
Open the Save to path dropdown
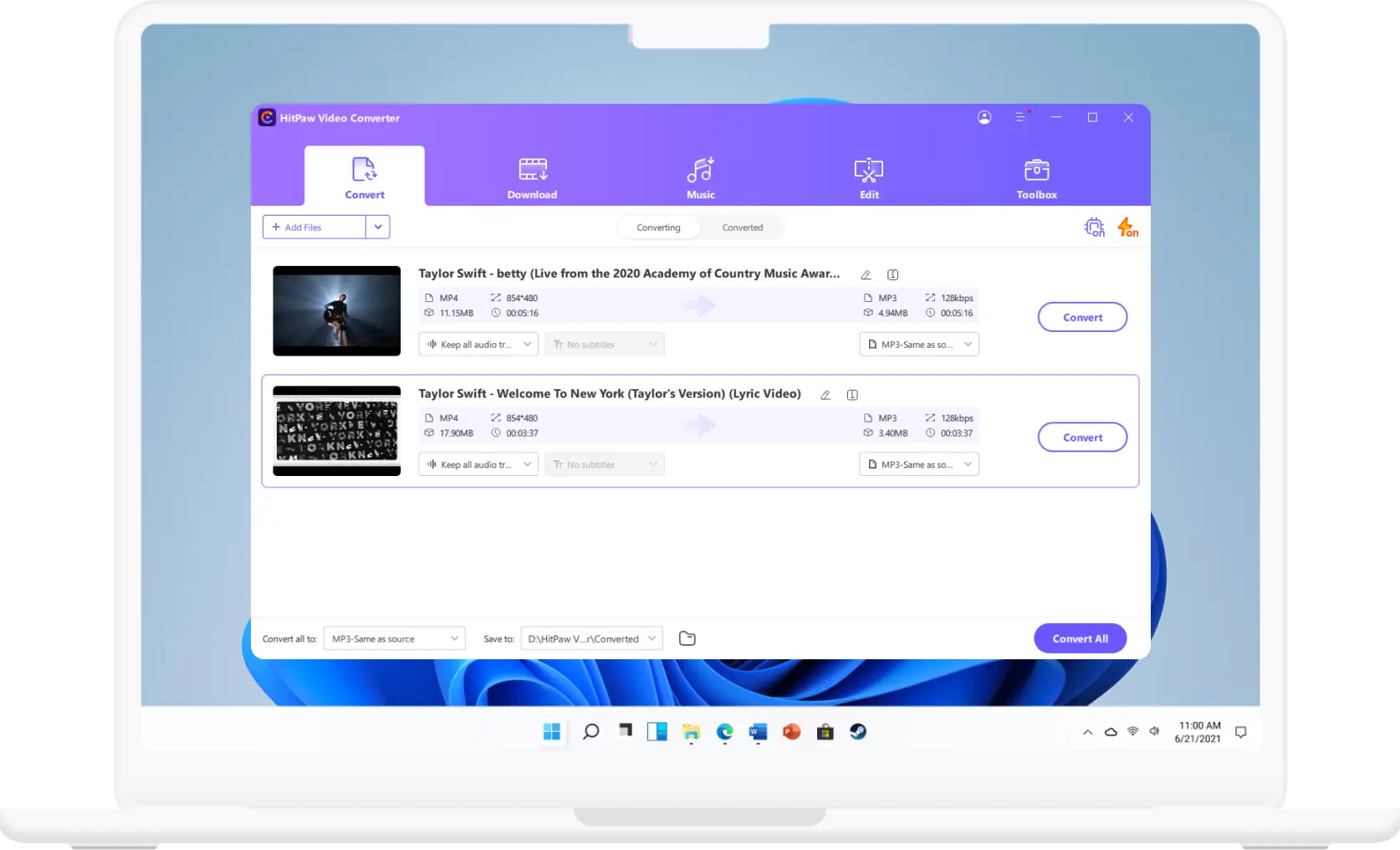coord(591,638)
